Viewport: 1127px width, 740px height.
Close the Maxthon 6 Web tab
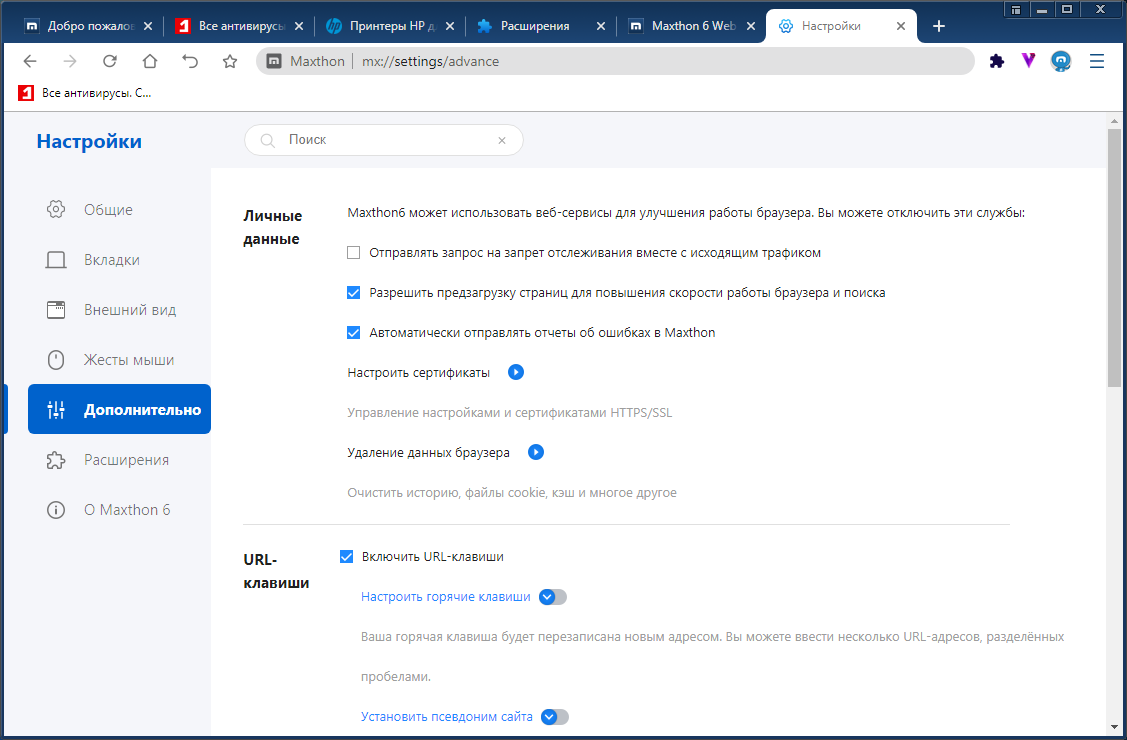(750, 26)
